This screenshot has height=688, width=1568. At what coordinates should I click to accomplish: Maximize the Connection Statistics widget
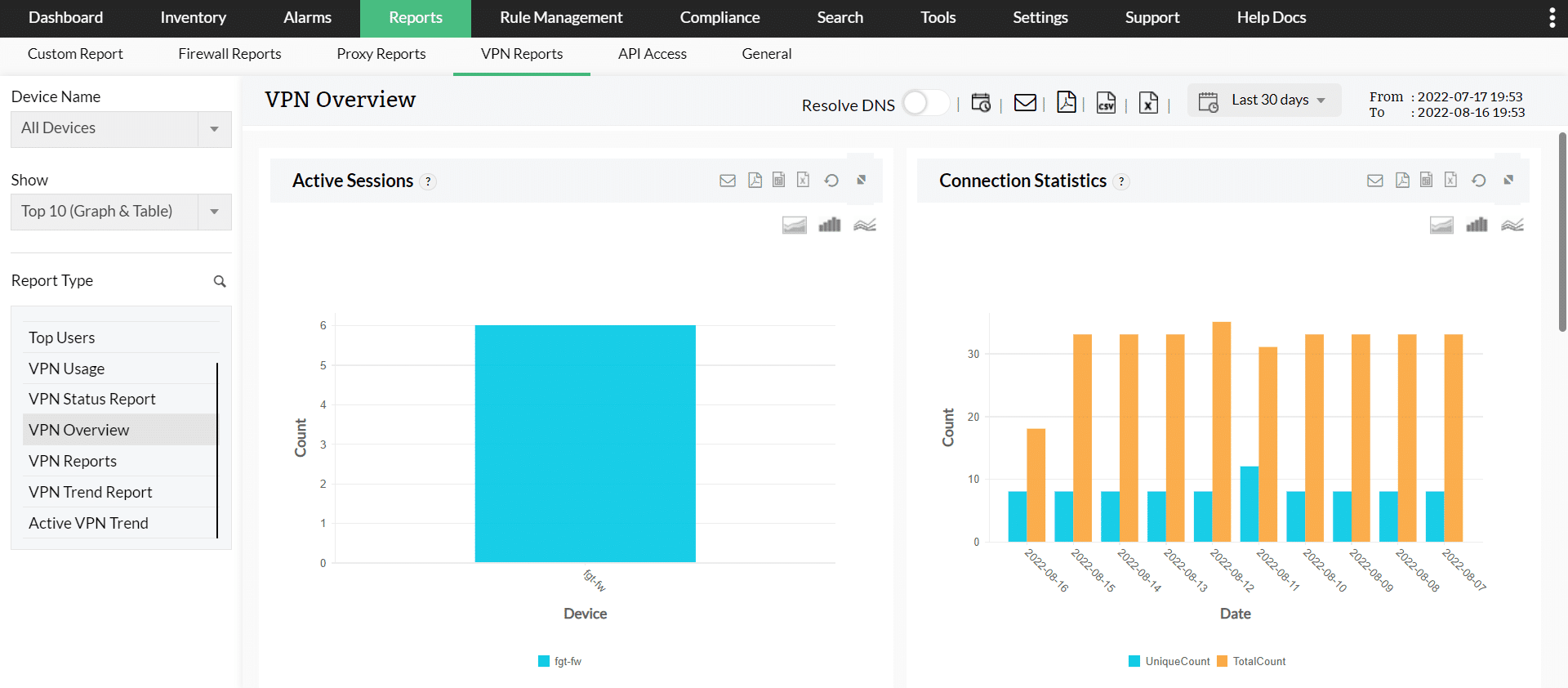[x=1508, y=180]
